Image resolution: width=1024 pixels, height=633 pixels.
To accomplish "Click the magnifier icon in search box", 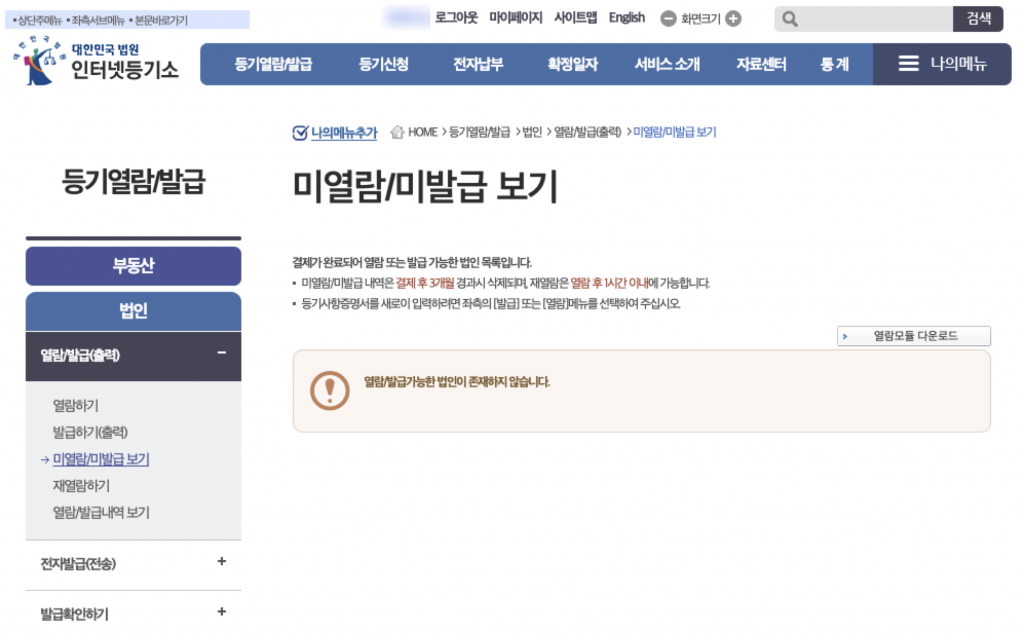I will (x=790, y=19).
